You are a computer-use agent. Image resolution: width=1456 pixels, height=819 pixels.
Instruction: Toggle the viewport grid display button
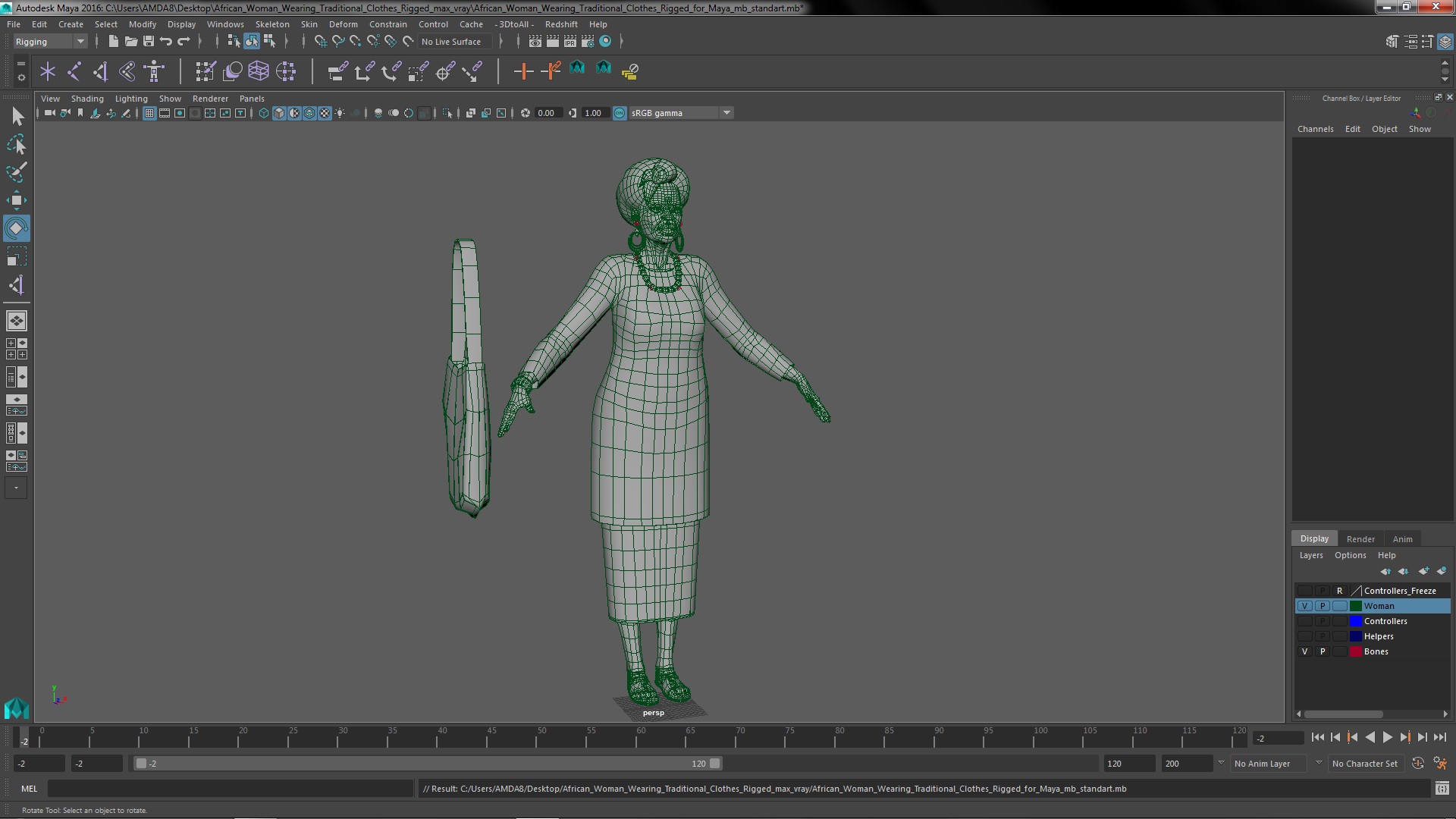pos(149,113)
